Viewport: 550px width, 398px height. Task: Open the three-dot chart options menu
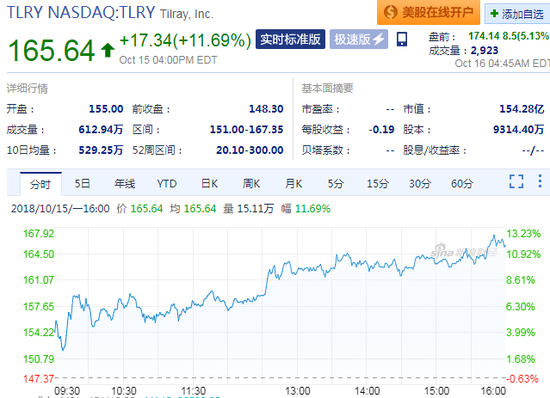(x=540, y=181)
